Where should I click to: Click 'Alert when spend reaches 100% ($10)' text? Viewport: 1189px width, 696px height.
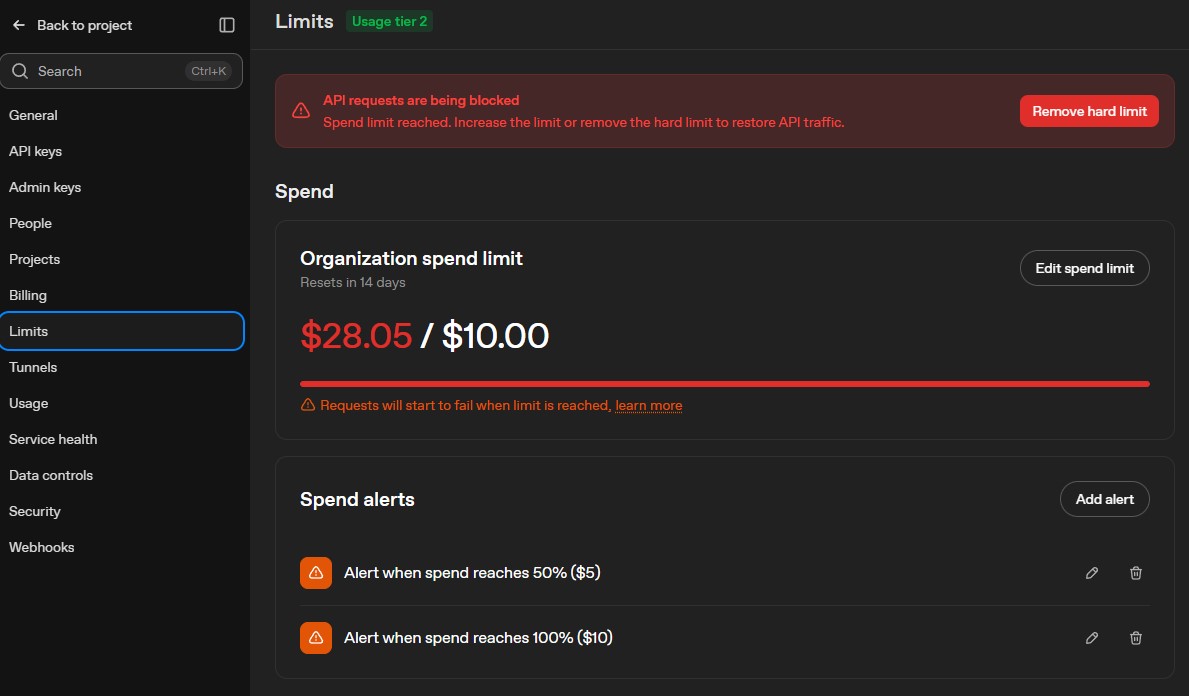pos(478,638)
